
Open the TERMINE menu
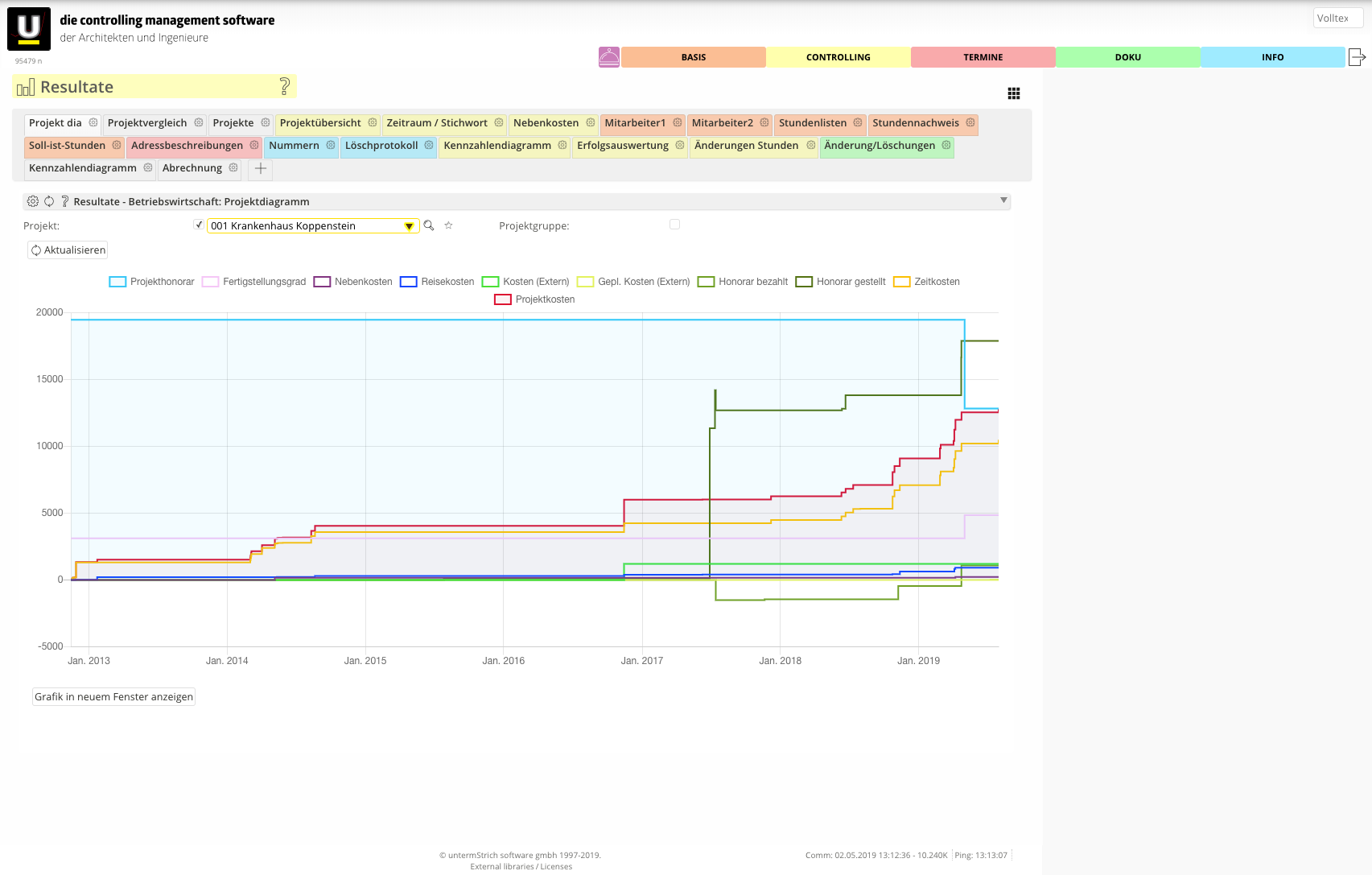click(x=983, y=57)
